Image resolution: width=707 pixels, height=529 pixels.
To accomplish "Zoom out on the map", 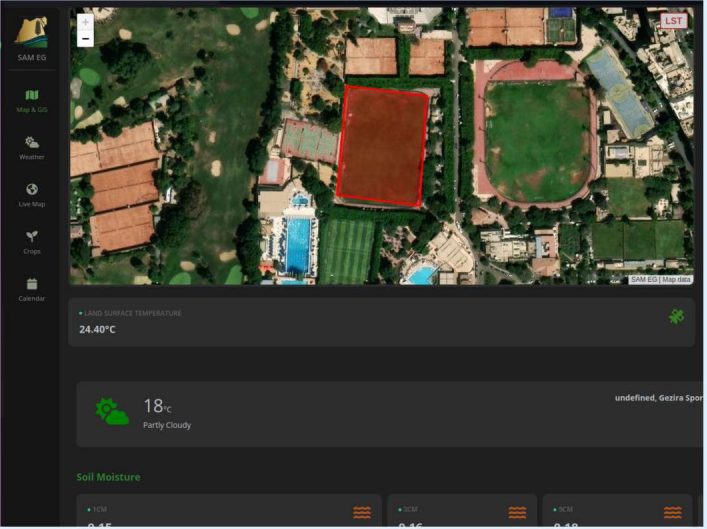I will click(x=85, y=39).
